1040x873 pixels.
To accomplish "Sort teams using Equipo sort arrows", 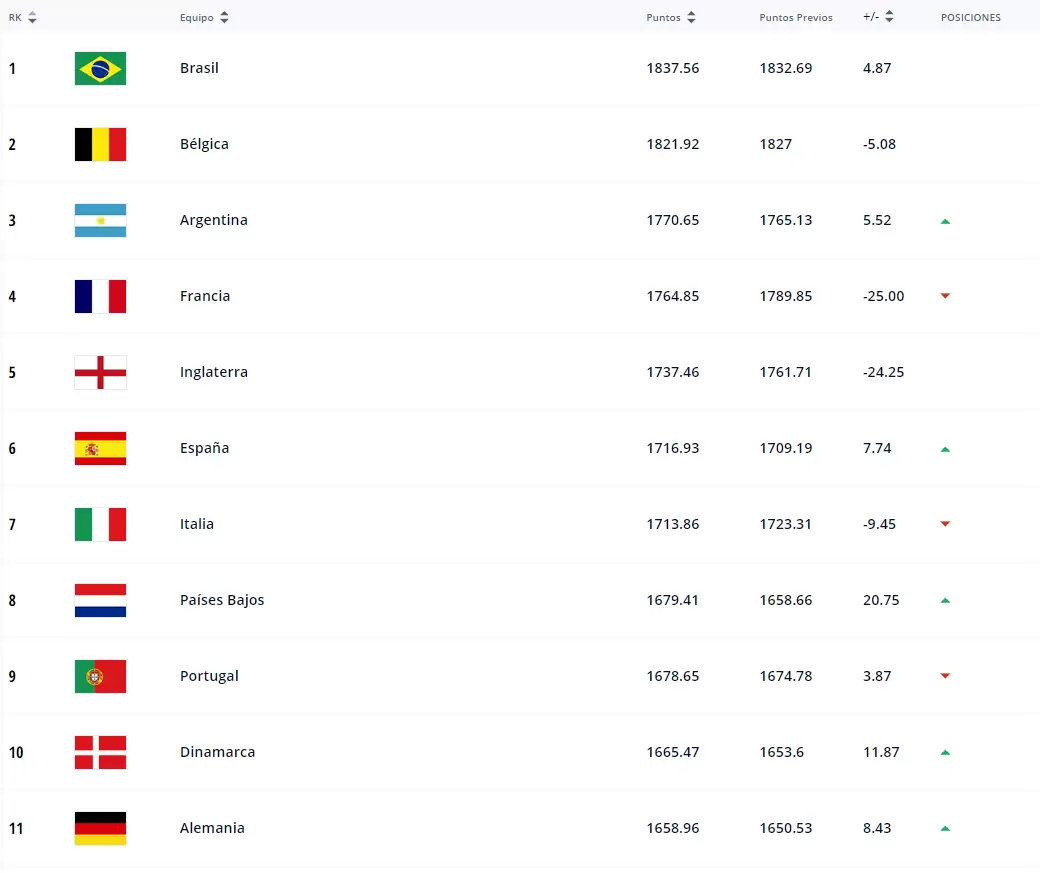I will (224, 18).
